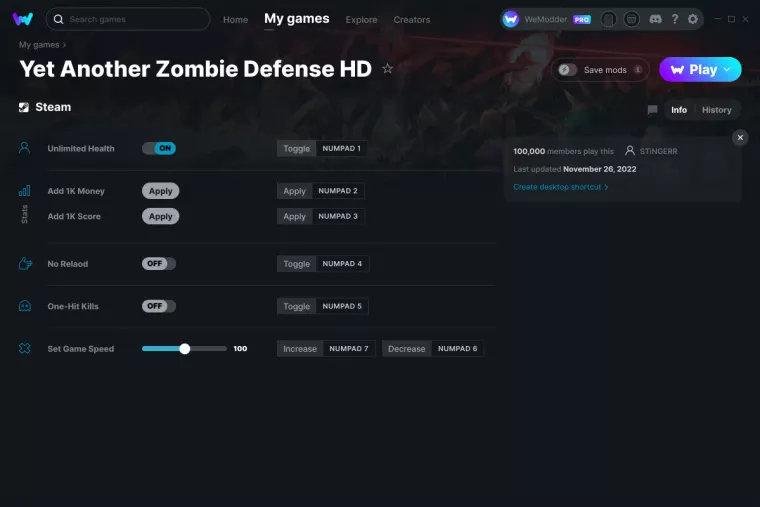Viewport: 760px width, 507px height.
Task: Open the Create desktop shortcut link
Action: point(560,187)
